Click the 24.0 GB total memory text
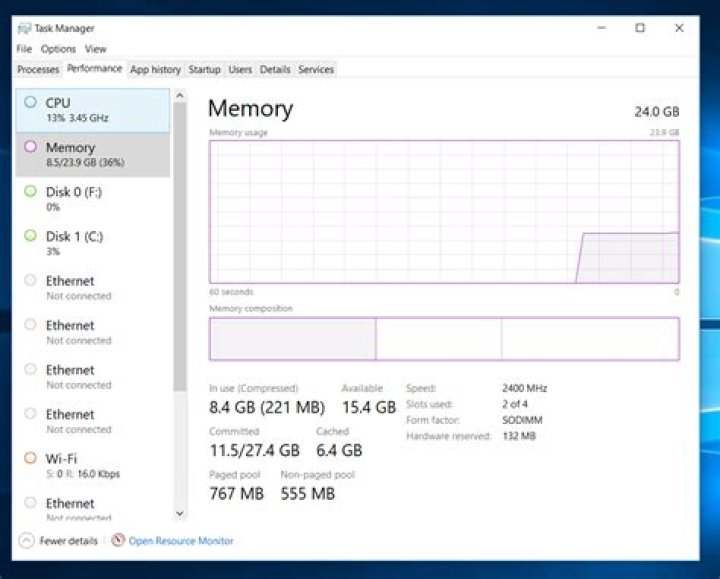The width and height of the screenshot is (720, 579). 657,112
